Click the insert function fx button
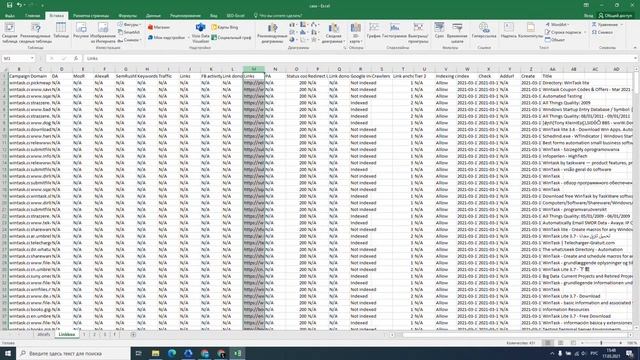Viewport: 640px width, 360px height. coord(76,58)
